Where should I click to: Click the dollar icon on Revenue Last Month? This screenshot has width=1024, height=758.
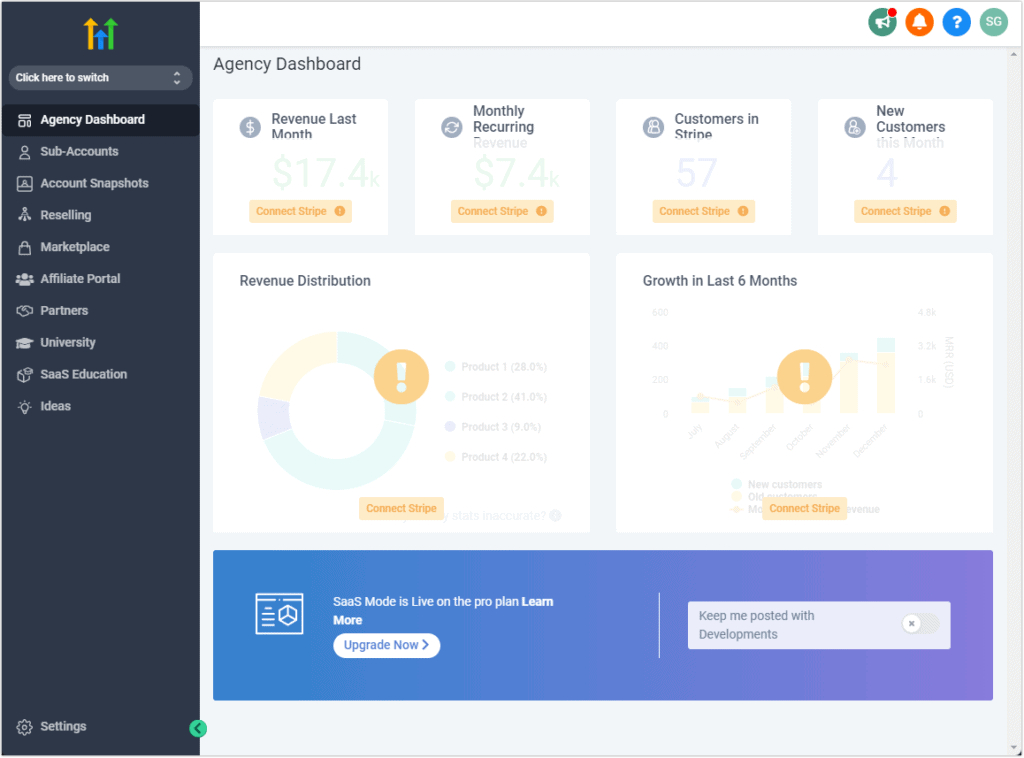pyautogui.click(x=250, y=127)
